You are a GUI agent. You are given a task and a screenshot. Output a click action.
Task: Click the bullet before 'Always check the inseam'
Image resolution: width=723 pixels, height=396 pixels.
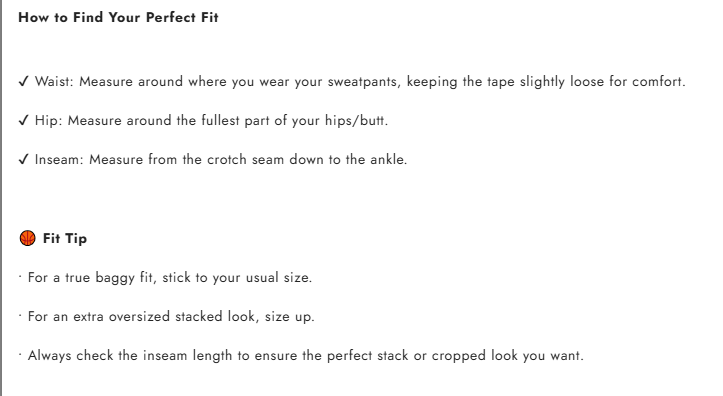pyautogui.click(x=20, y=355)
